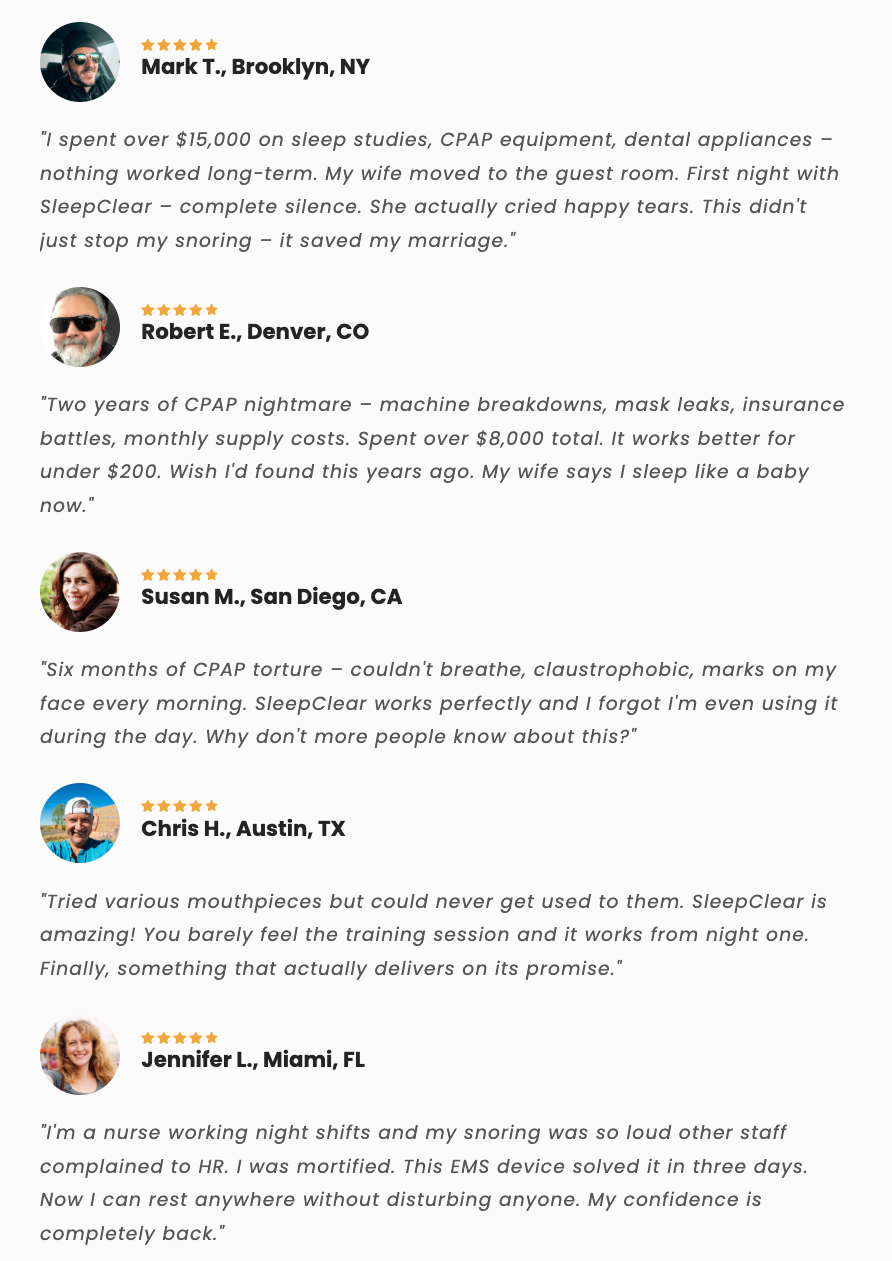
Task: Click Robert E.'s avatar with sunglasses
Action: point(80,327)
